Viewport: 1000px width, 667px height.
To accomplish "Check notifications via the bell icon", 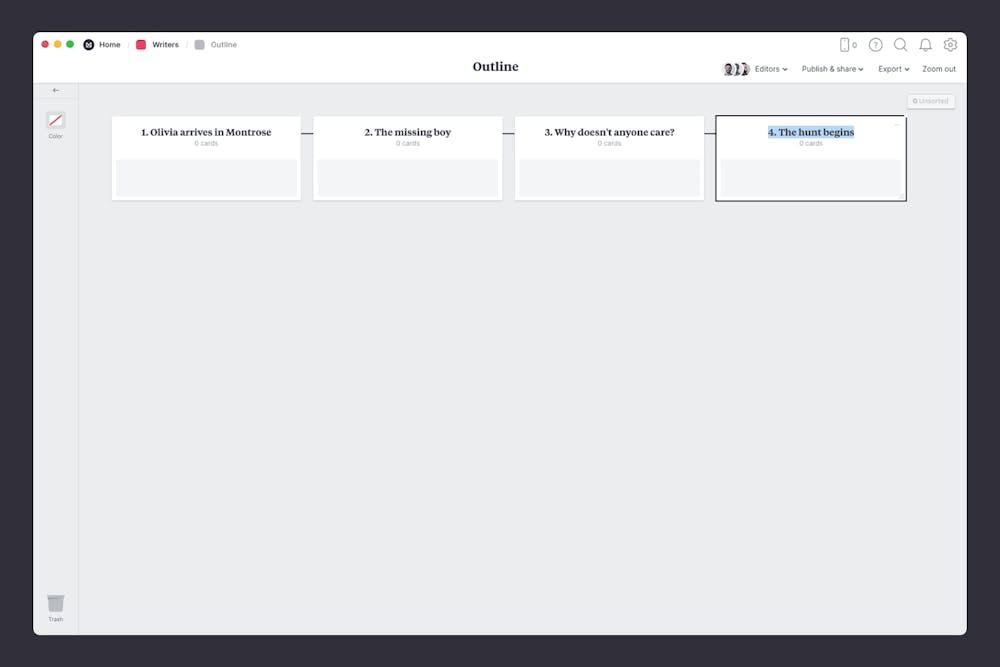I will click(925, 44).
